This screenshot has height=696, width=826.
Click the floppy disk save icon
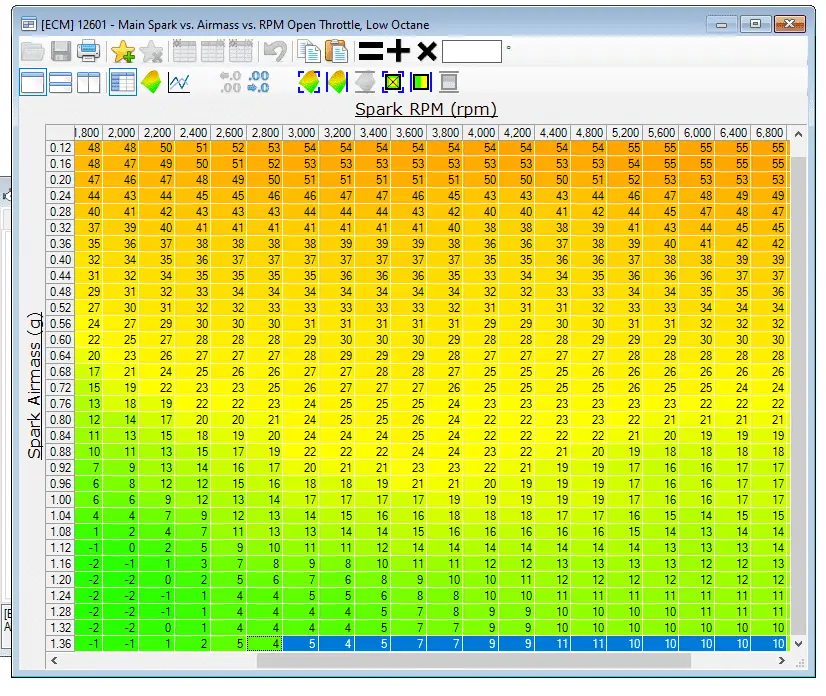[x=61, y=52]
